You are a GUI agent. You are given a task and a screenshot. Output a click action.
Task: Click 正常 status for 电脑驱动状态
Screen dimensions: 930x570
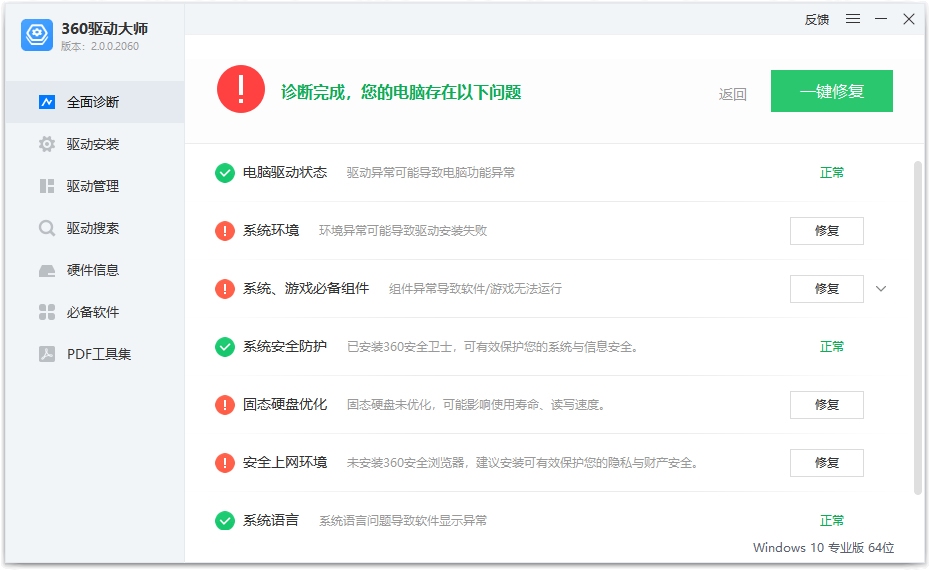832,173
